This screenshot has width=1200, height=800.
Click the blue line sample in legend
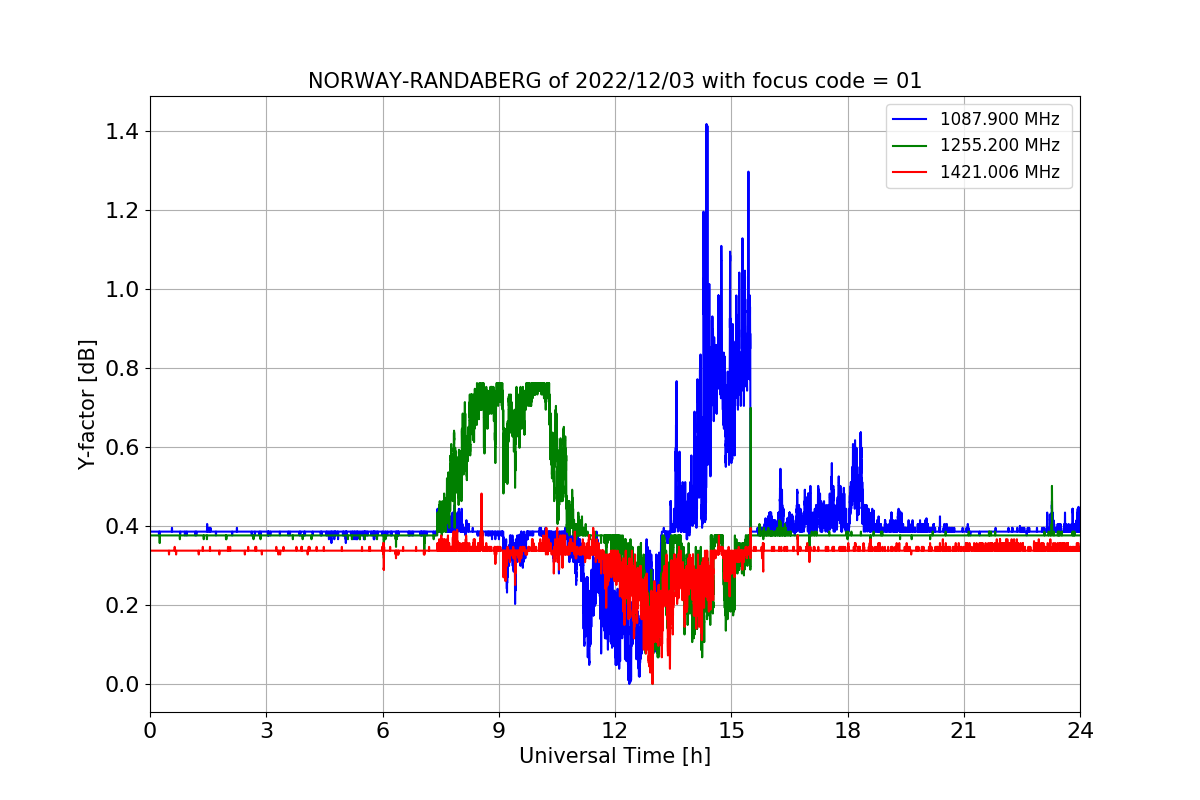911,119
